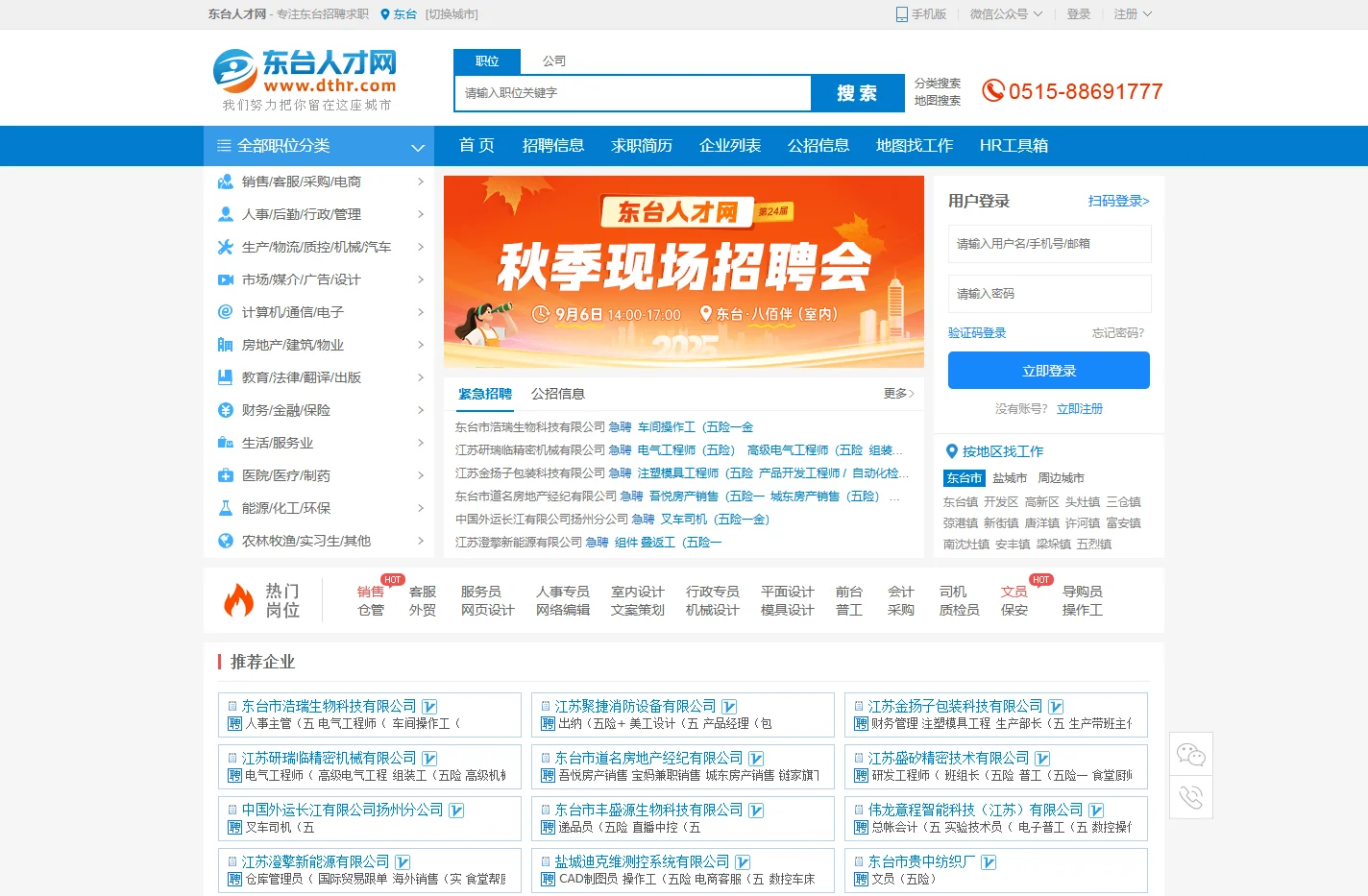Click the 验证码登录 link
Viewport: 1368px width, 896px height.
(977, 333)
